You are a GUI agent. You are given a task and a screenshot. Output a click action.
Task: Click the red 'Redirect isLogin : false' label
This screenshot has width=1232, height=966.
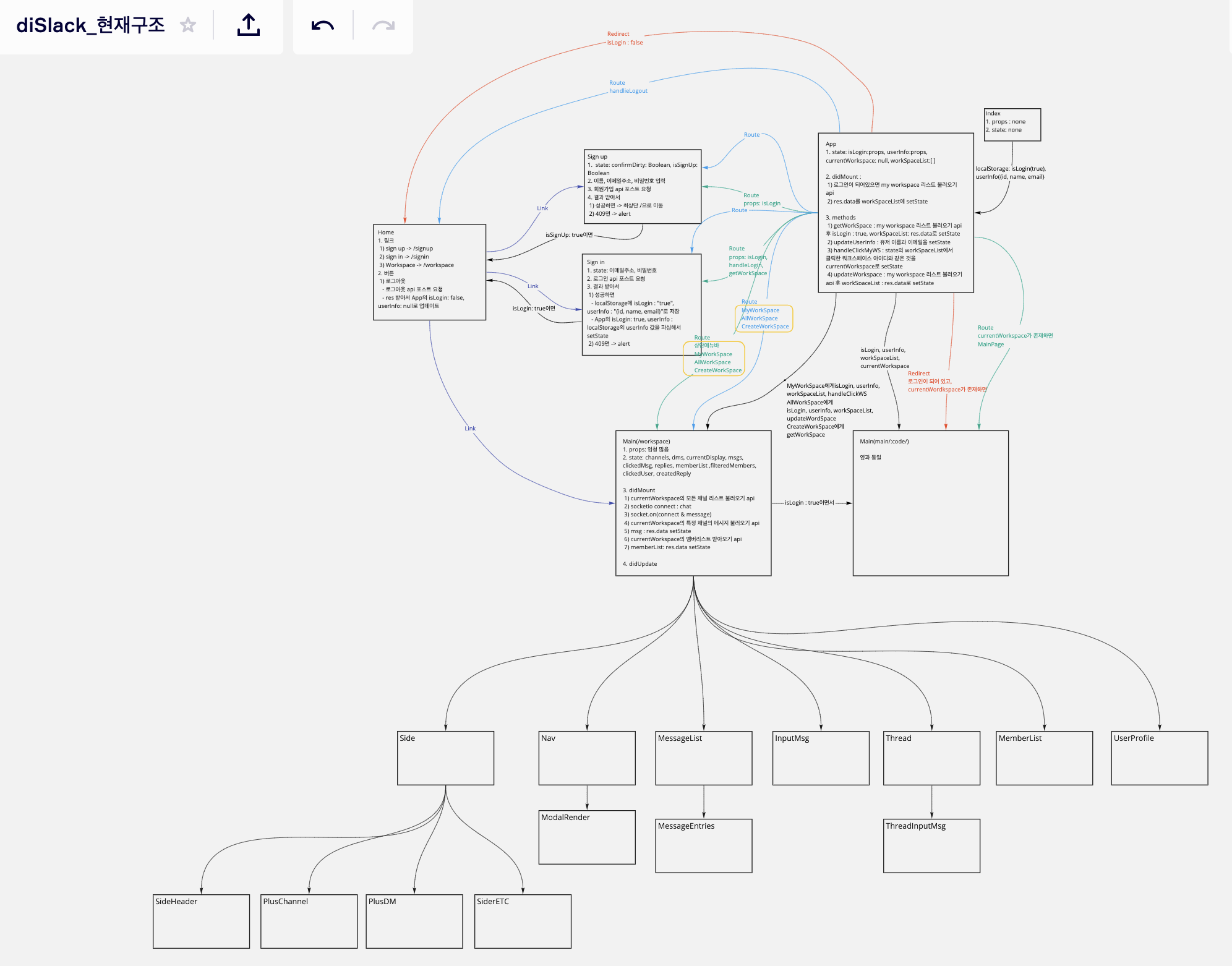tap(625, 38)
